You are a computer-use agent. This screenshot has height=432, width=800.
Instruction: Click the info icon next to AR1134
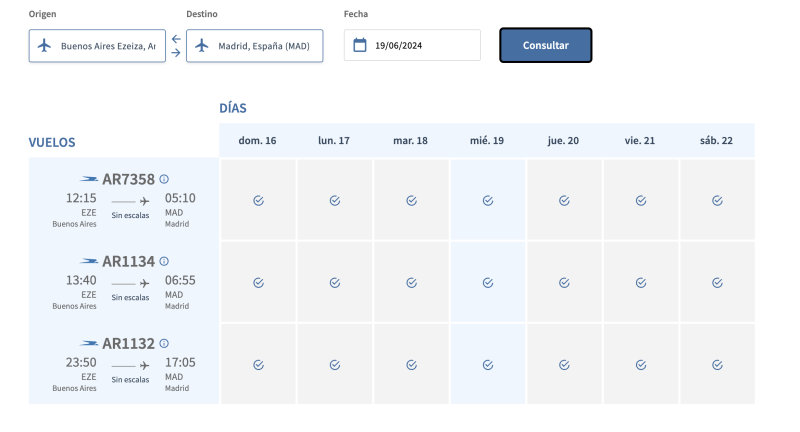(x=164, y=261)
